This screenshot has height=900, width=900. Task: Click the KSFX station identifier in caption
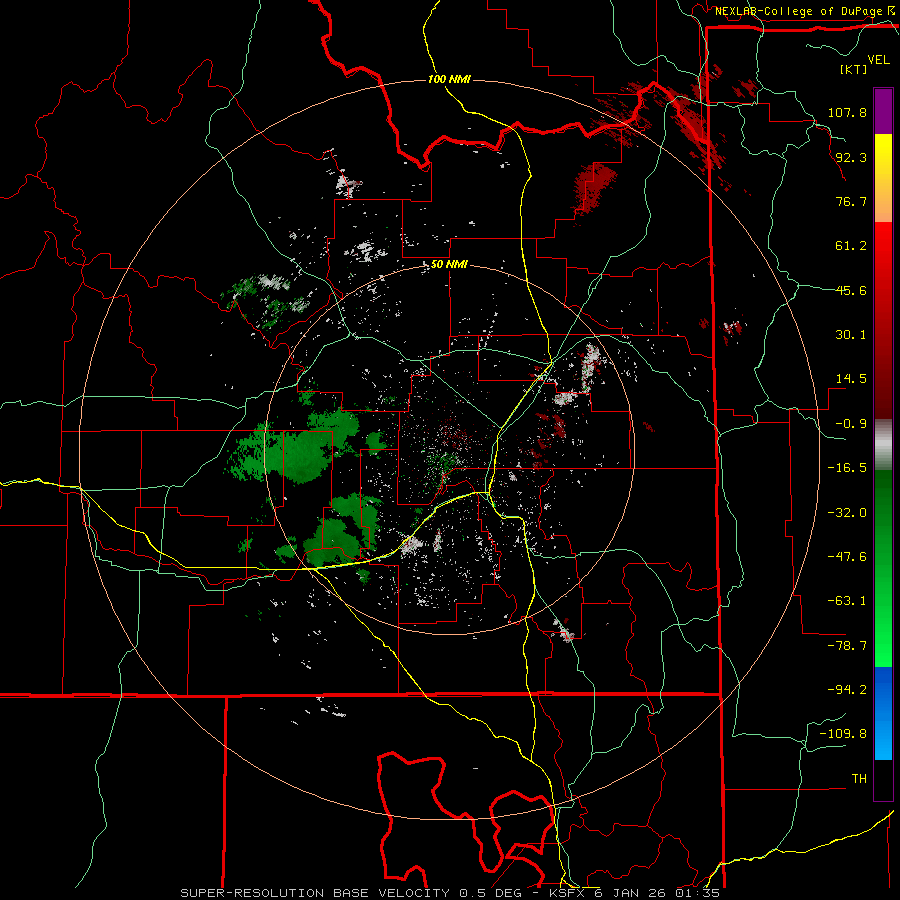568,893
